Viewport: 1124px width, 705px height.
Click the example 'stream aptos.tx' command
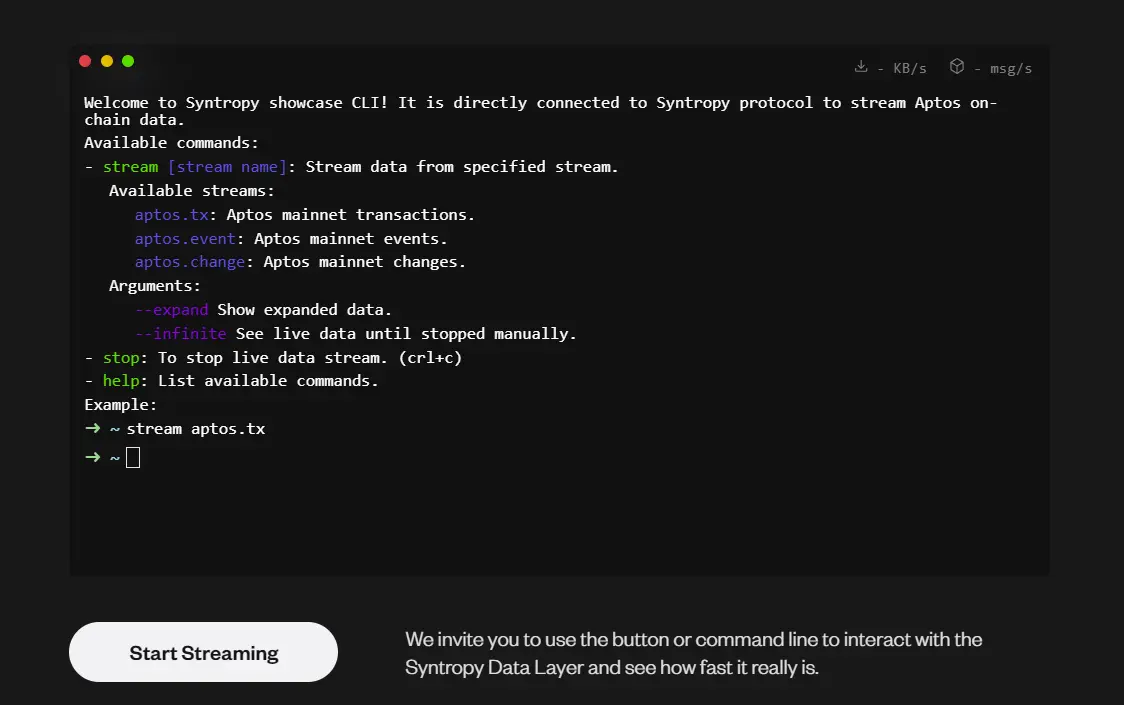click(196, 429)
